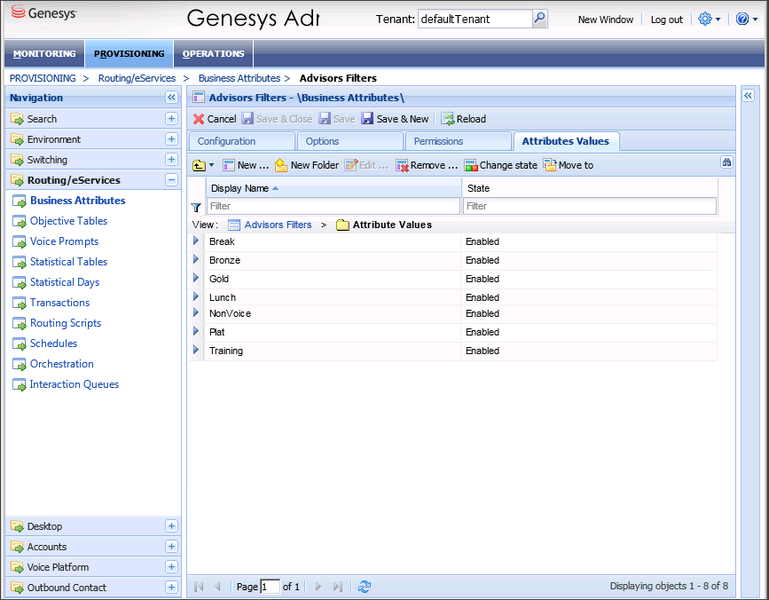Open Objective Tables in navigation
This screenshot has width=769, height=600.
[68, 221]
